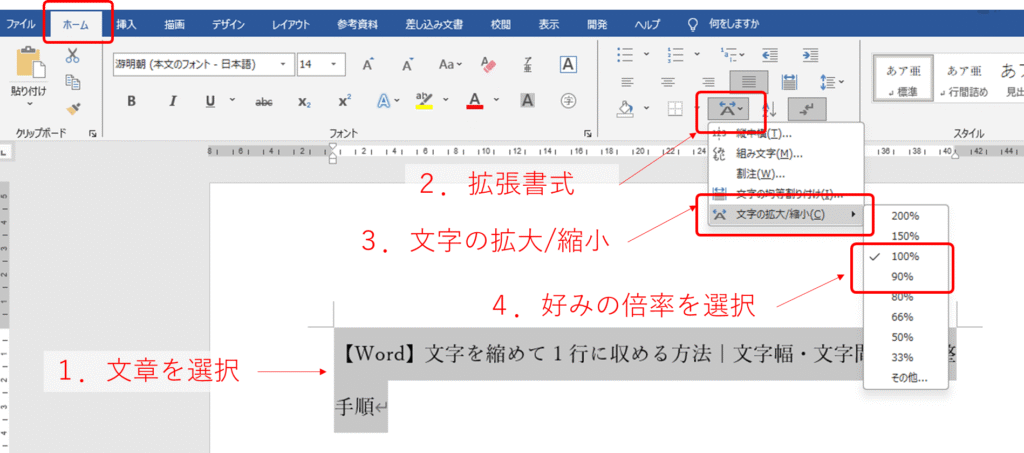Screen dimensions: 1024x453
Task: Toggle Bold formatting
Action: click(131, 101)
